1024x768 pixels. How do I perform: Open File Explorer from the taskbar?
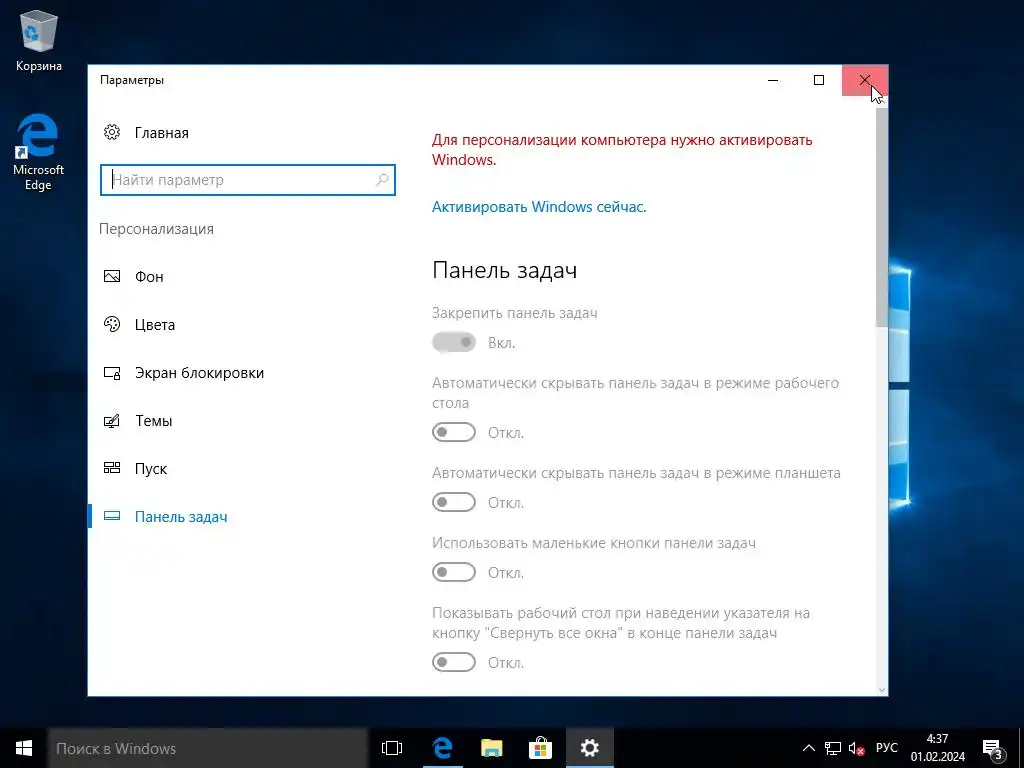click(x=491, y=748)
